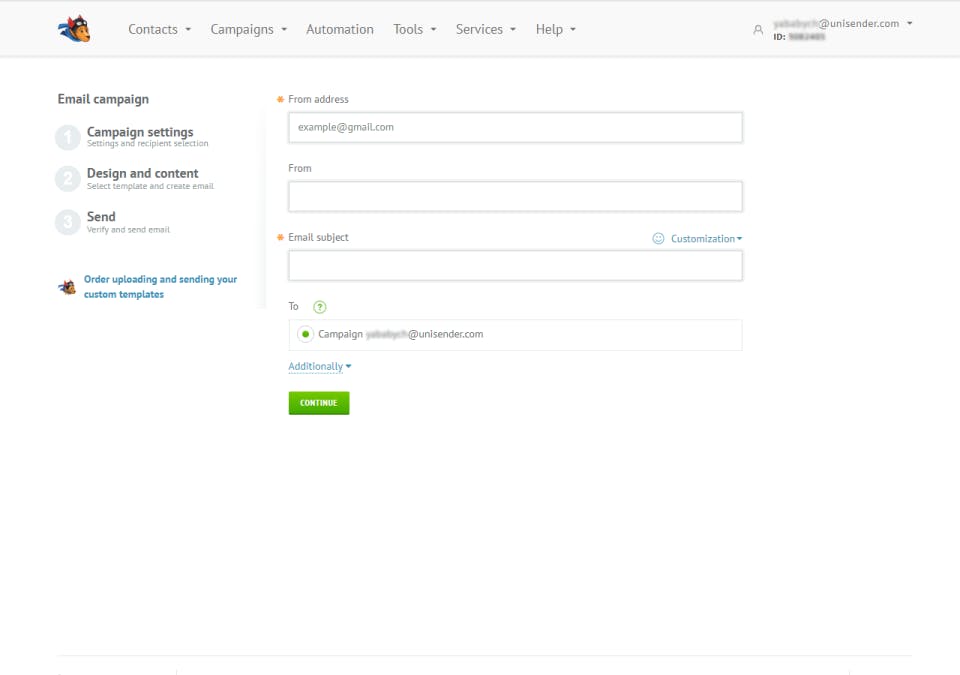The height and width of the screenshot is (675, 960).
Task: Go to the Automation section
Action: [340, 29]
